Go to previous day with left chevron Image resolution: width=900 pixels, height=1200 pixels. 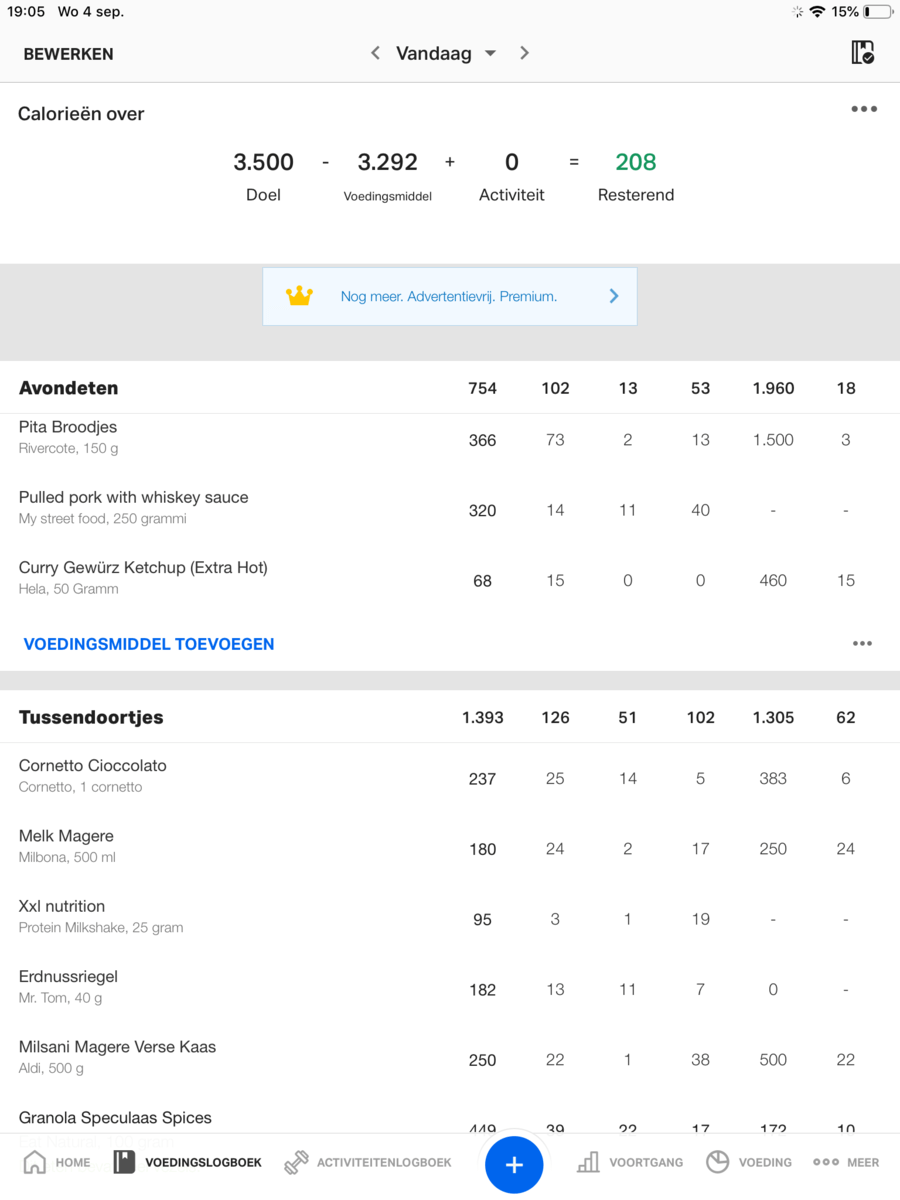[375, 53]
